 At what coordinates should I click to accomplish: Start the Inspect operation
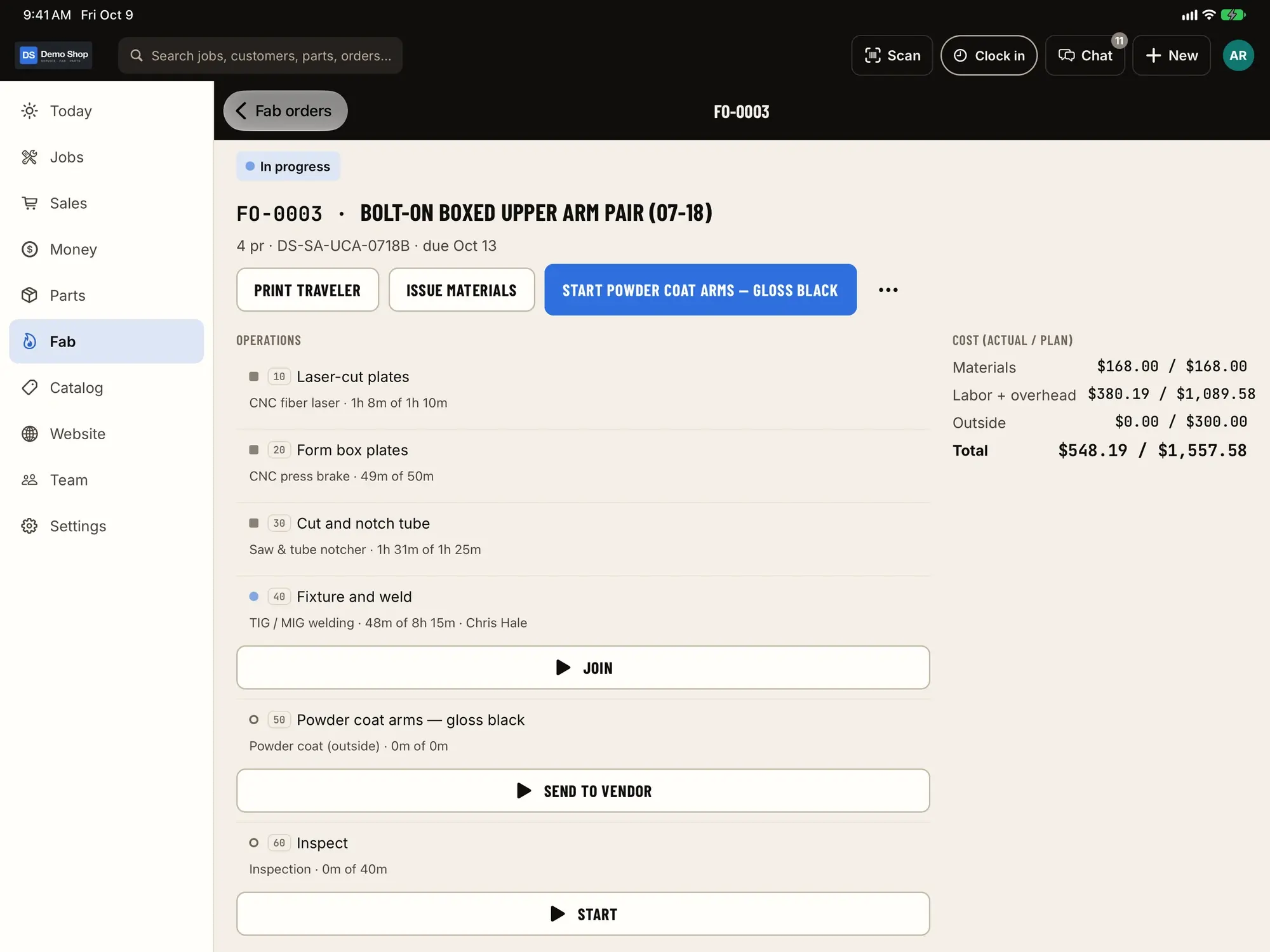[x=583, y=914]
